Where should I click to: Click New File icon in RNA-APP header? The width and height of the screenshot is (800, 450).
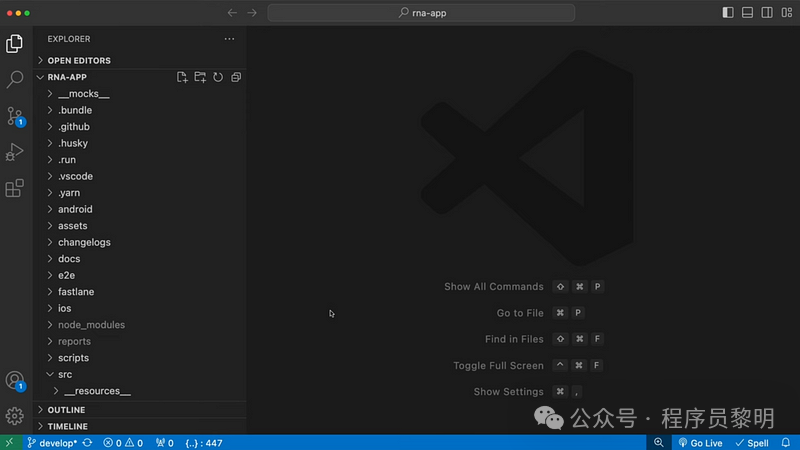click(182, 77)
